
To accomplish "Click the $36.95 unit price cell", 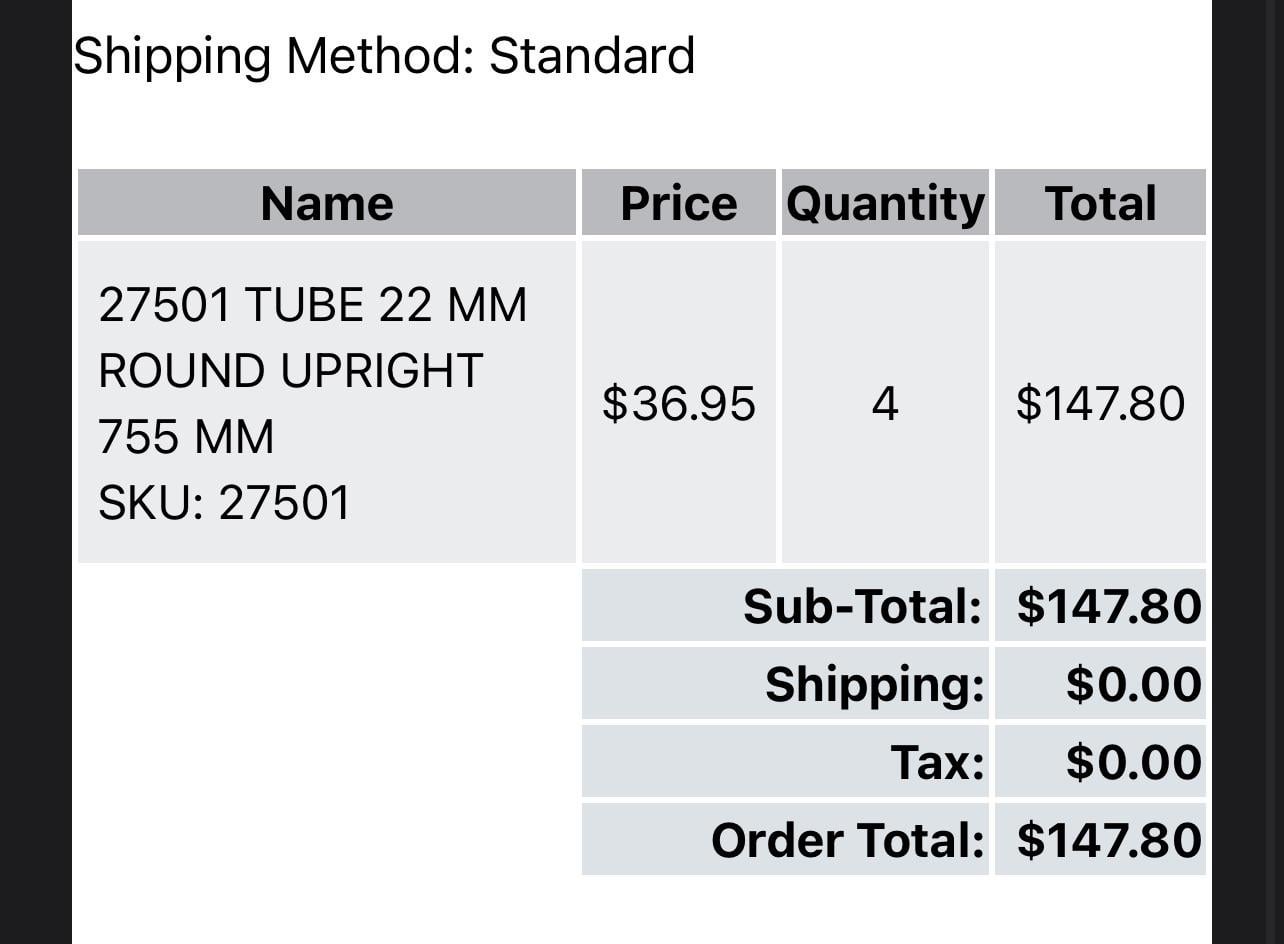I will 678,404.
